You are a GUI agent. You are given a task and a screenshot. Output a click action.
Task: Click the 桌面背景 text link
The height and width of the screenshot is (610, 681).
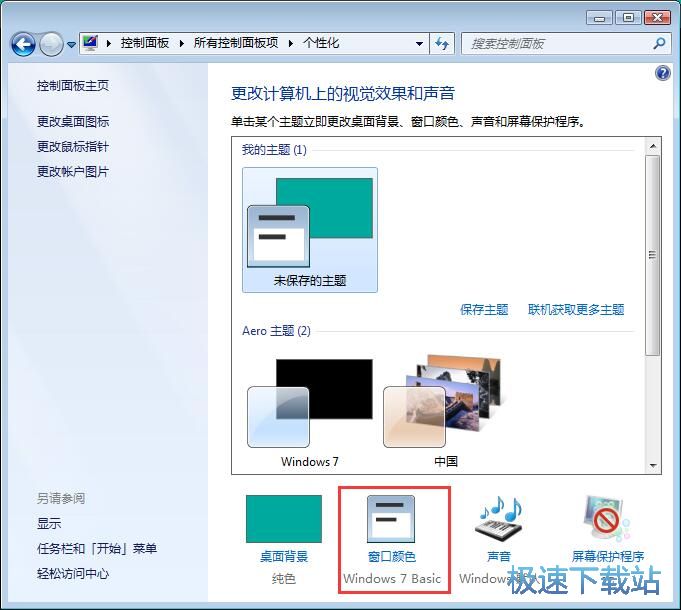(284, 557)
